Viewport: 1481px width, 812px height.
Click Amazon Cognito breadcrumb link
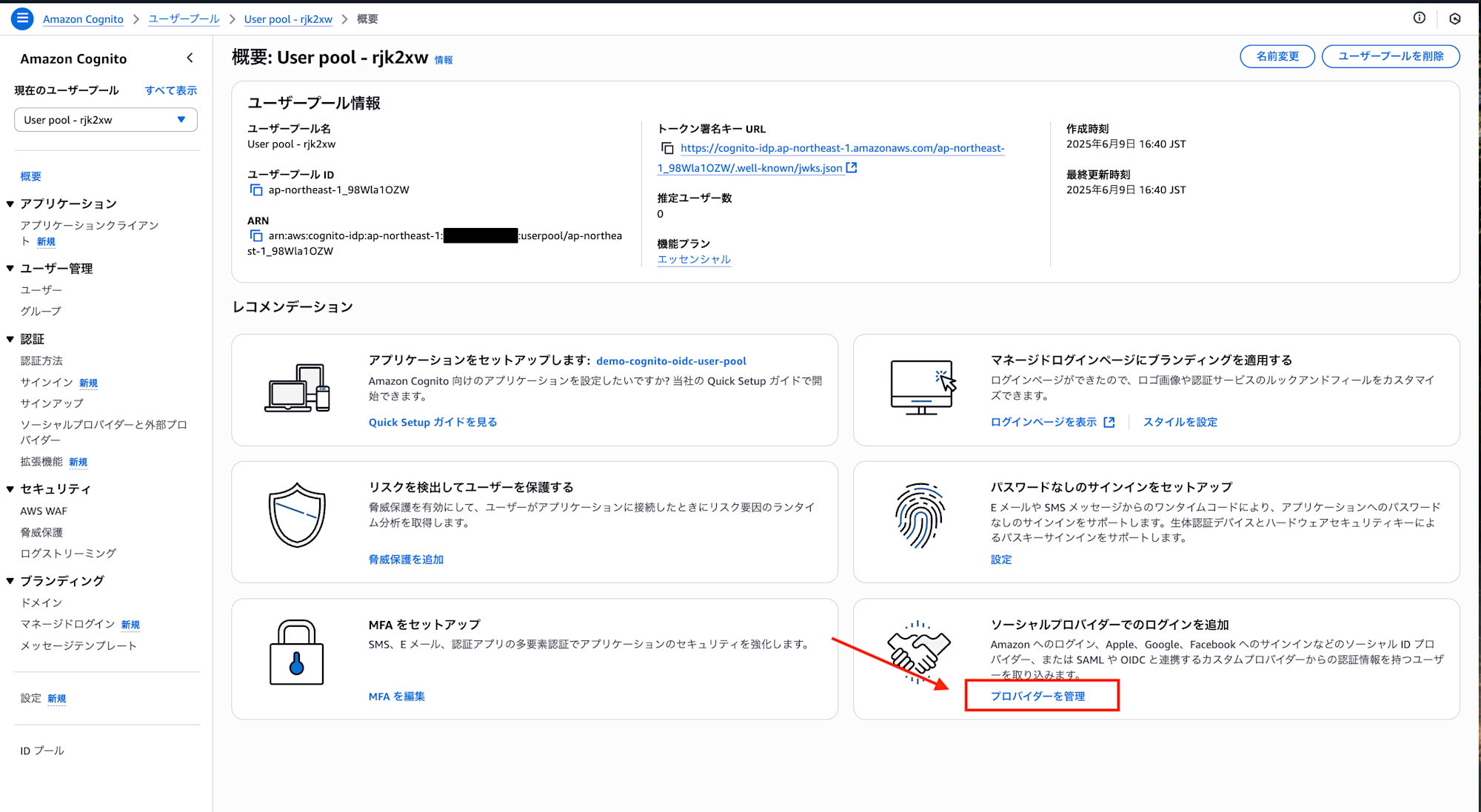click(x=83, y=19)
